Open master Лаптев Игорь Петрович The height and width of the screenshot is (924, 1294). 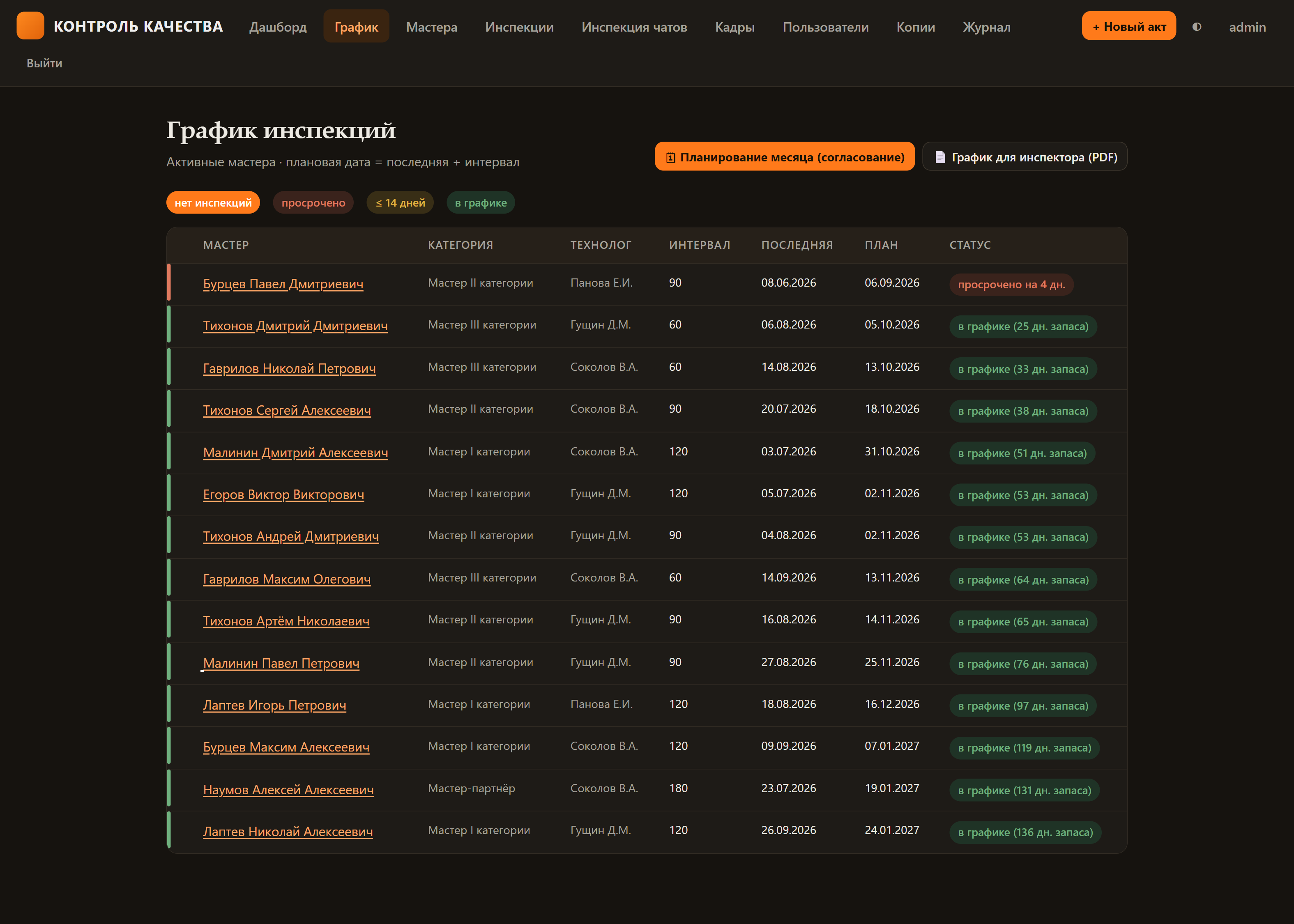pyautogui.click(x=274, y=705)
